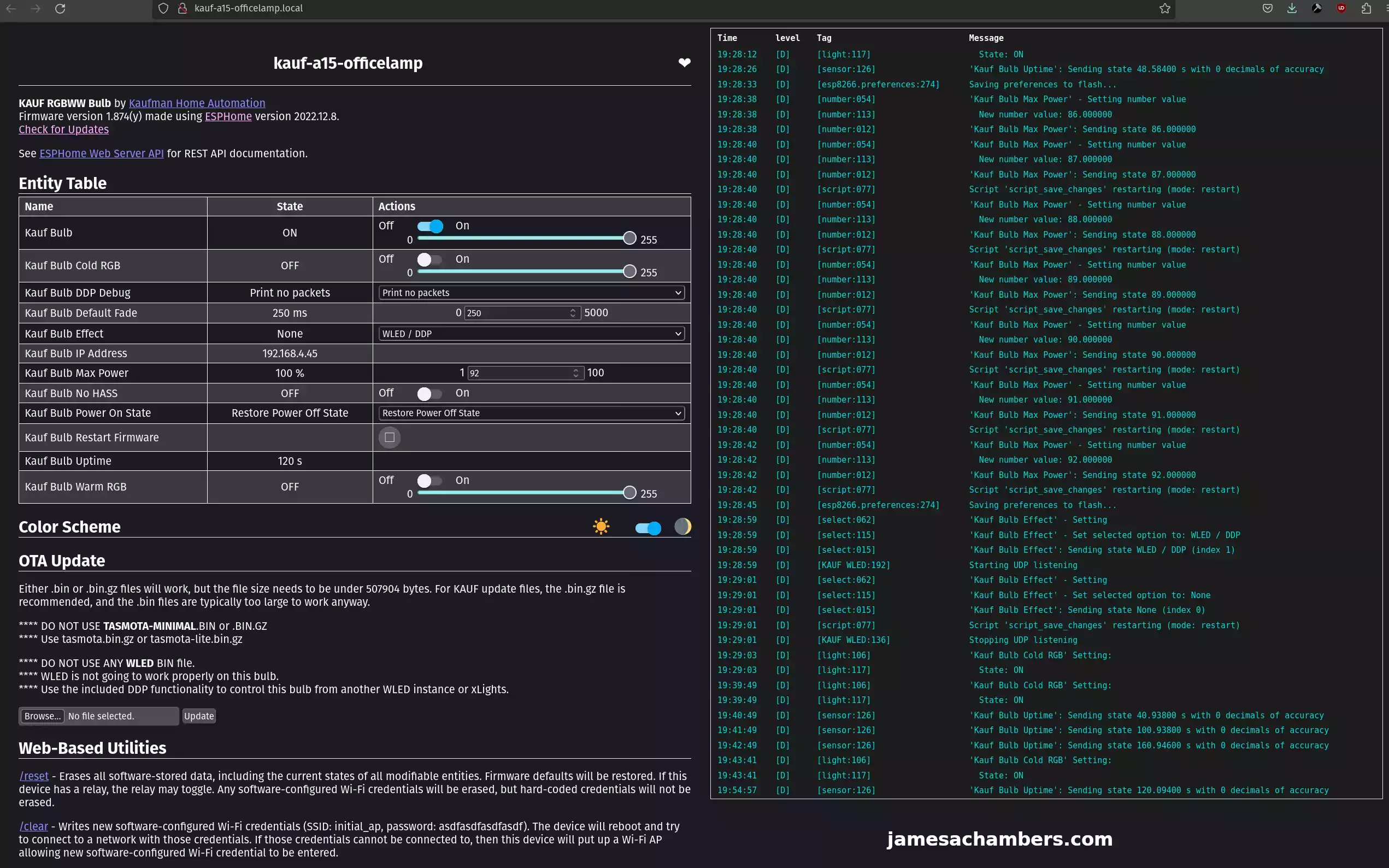The image size is (1389, 868).
Task: Click the browser security lock icon
Action: (x=180, y=8)
